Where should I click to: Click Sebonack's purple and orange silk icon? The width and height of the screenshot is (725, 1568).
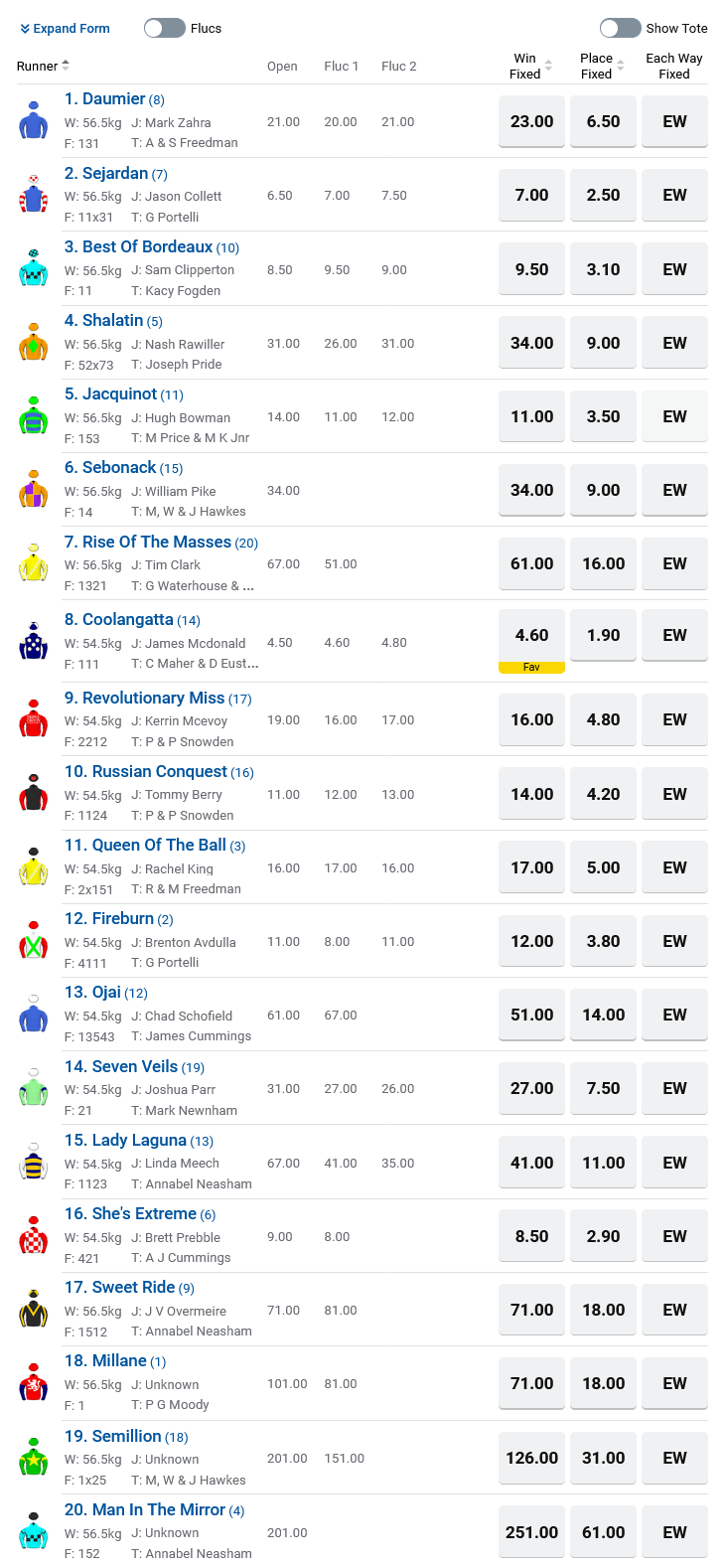coord(34,490)
